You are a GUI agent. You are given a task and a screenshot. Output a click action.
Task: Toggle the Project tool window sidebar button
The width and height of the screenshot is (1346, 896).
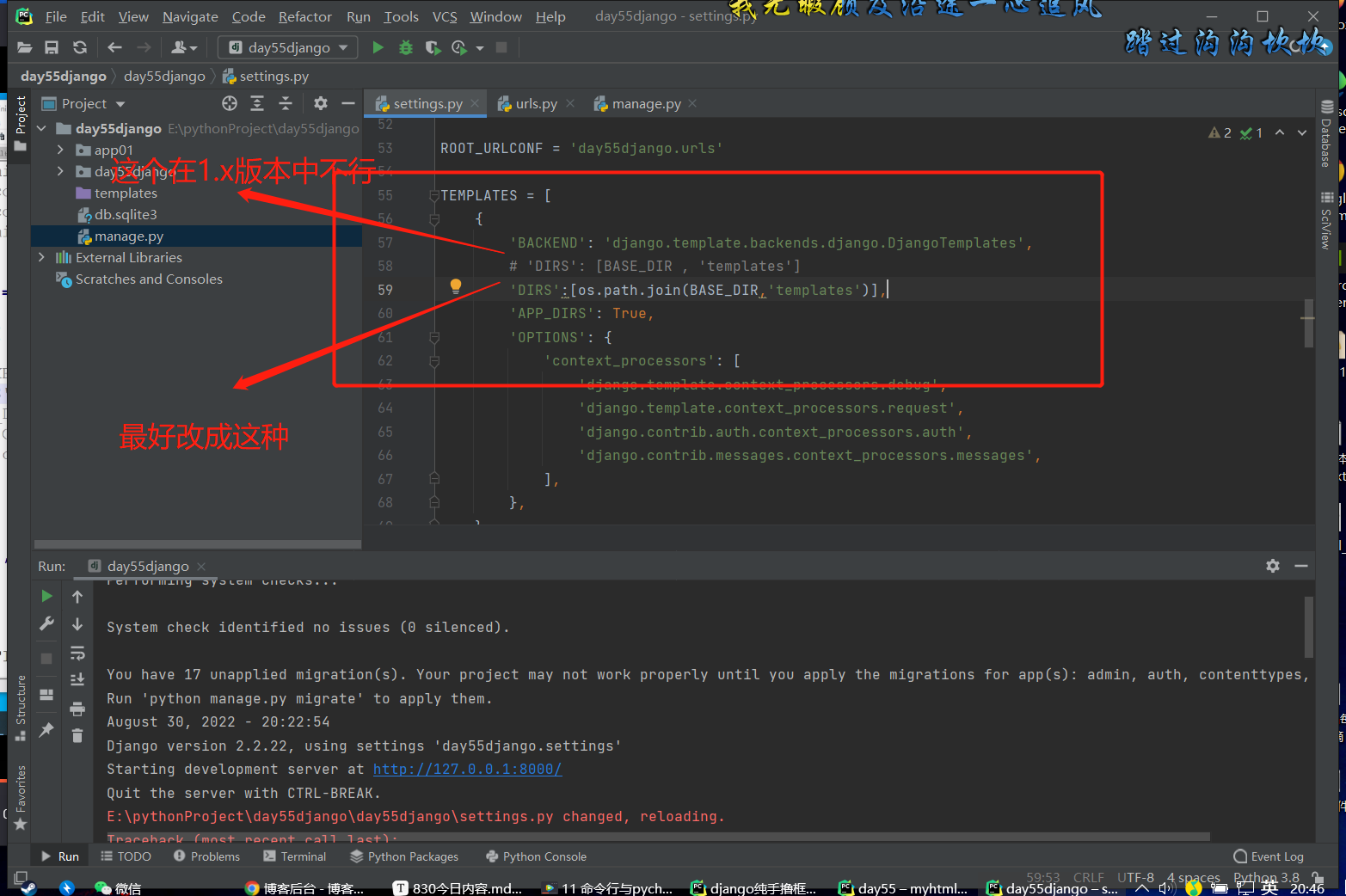[x=21, y=123]
